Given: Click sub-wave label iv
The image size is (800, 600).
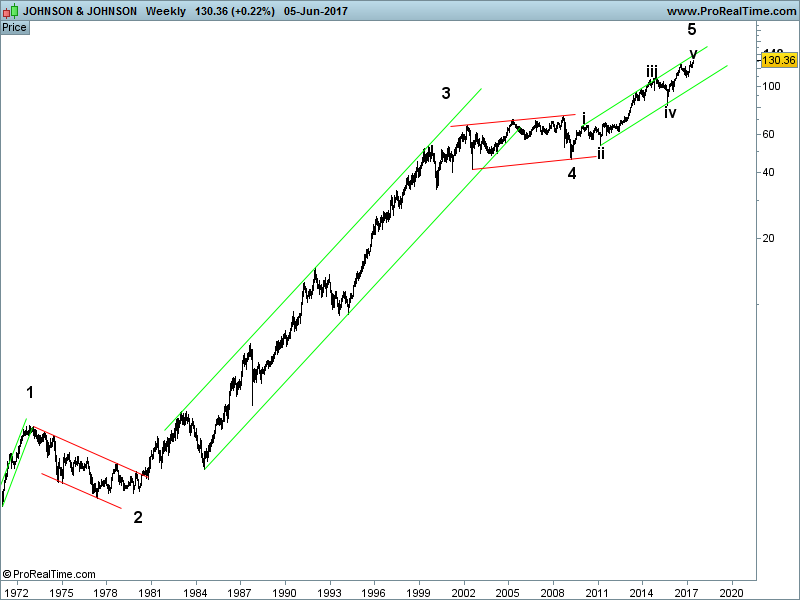Looking at the screenshot, I should 670,112.
